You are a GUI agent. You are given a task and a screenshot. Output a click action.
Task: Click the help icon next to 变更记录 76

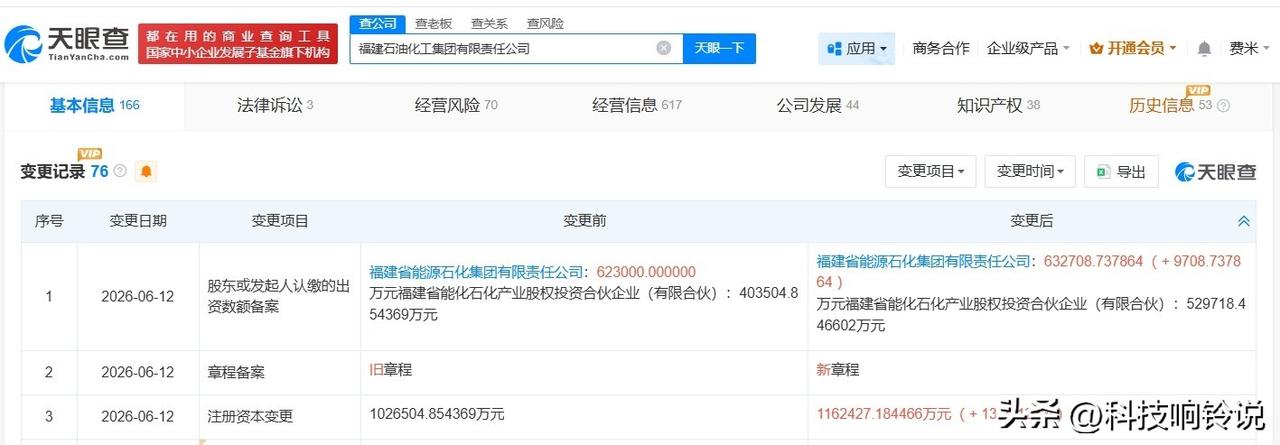[120, 172]
